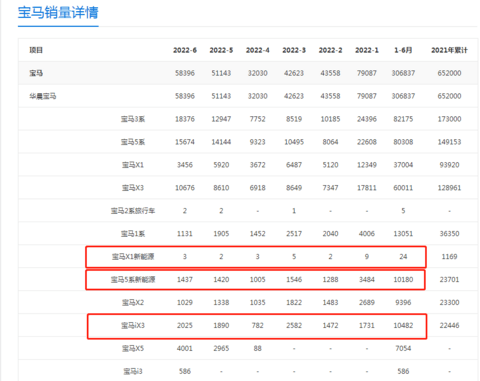Click the 1-6月 column header
480x381 pixels.
(x=403, y=50)
